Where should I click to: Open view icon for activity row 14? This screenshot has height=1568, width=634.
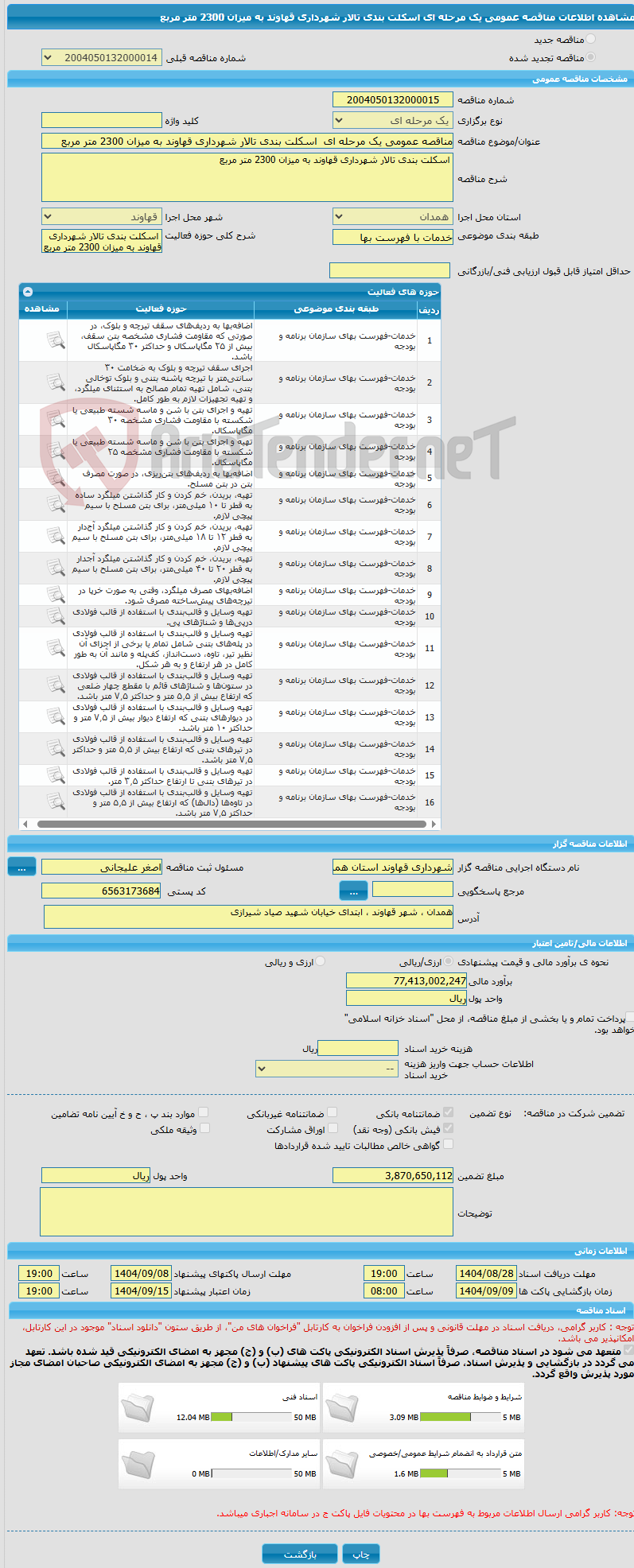pyautogui.click(x=56, y=748)
